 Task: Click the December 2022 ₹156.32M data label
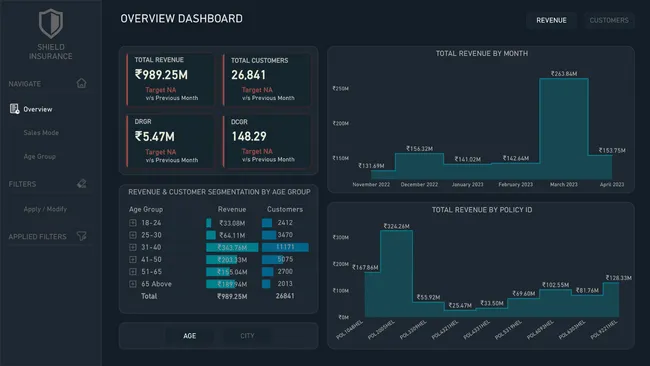coord(420,148)
